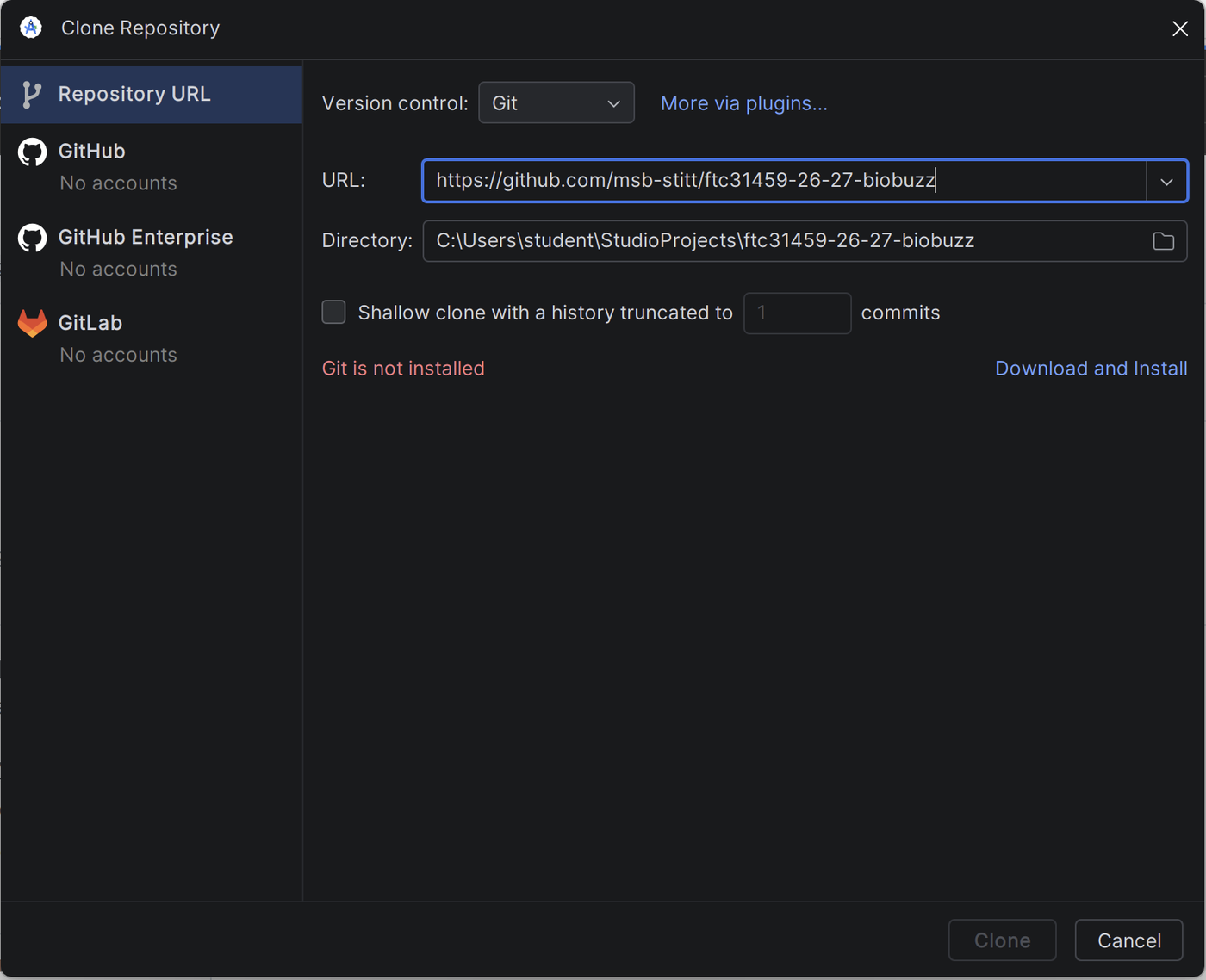This screenshot has width=1206, height=980.
Task: Open the folder browse icon in Directory
Action: coord(1164,241)
